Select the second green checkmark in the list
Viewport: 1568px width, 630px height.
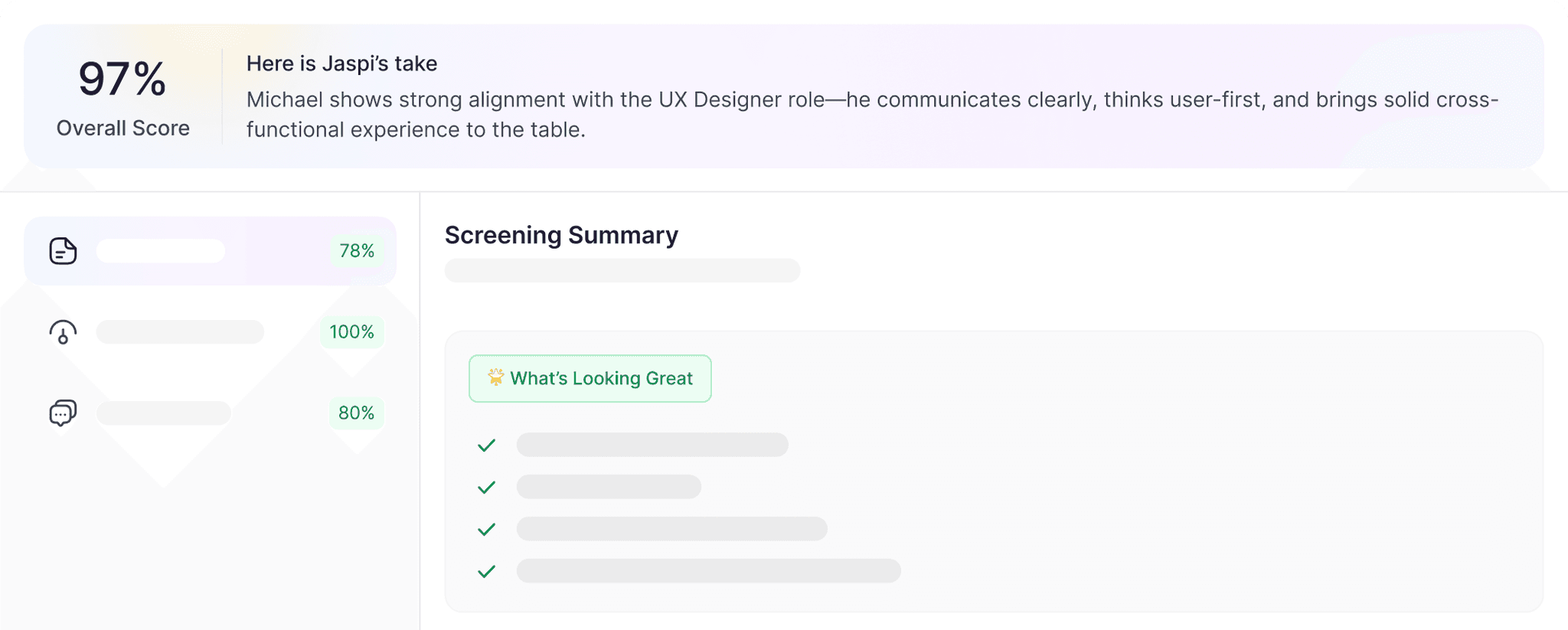486,487
